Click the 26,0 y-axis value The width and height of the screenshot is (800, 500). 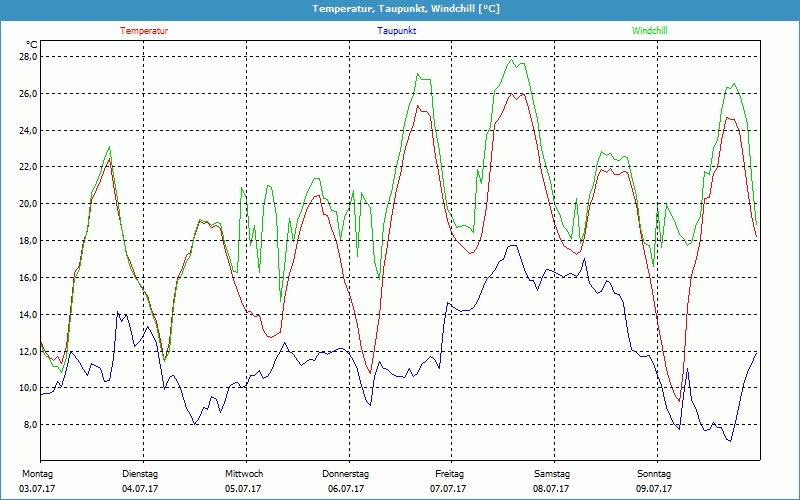click(x=28, y=93)
